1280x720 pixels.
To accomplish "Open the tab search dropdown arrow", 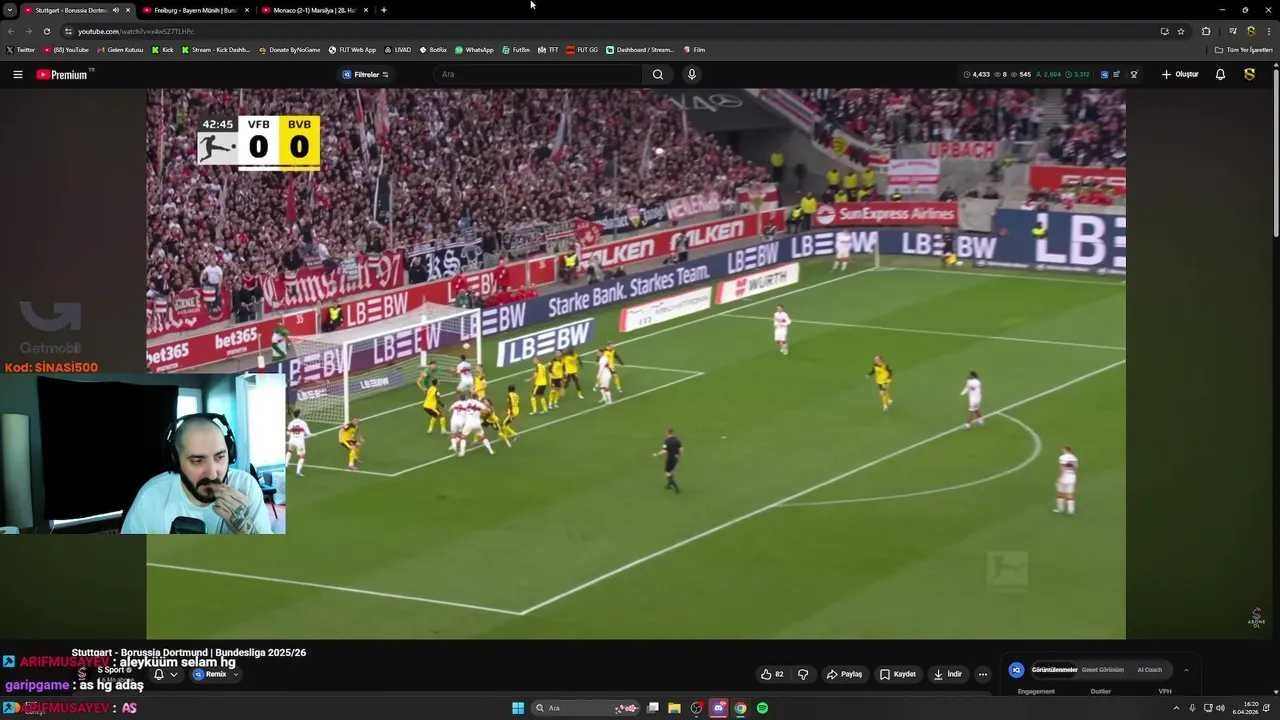I will point(11,10).
